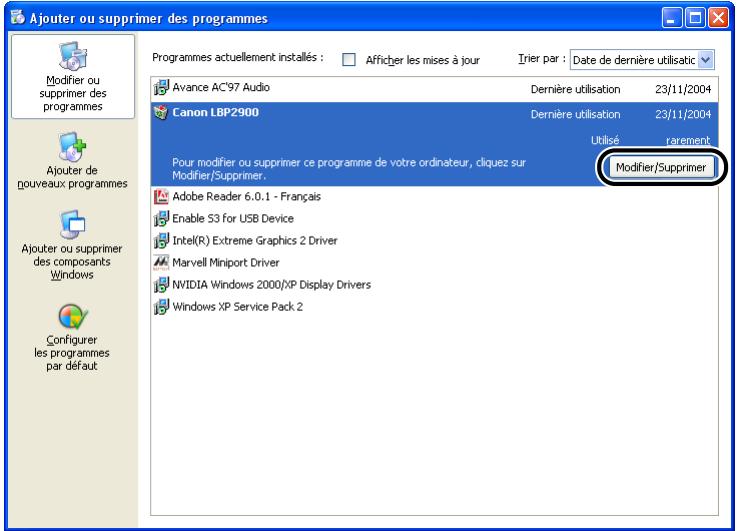The image size is (737, 531).
Task: Select Avance AC'97 Audio program name
Action: point(221,87)
